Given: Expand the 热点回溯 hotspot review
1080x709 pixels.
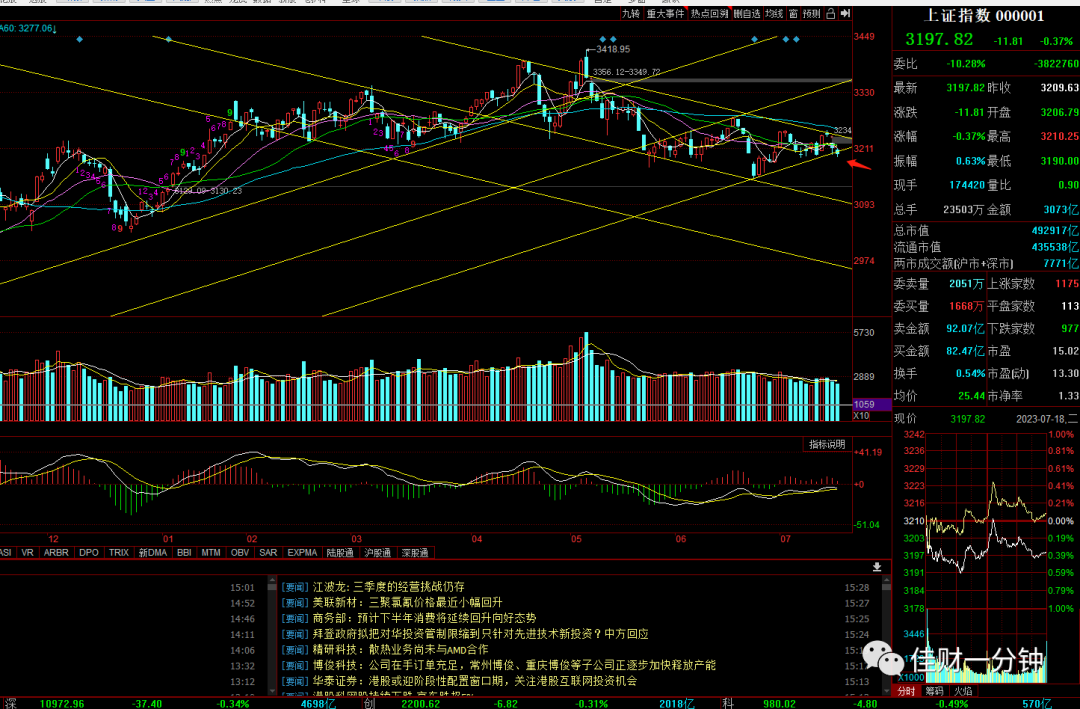Looking at the screenshot, I should pyautogui.click(x=709, y=14).
